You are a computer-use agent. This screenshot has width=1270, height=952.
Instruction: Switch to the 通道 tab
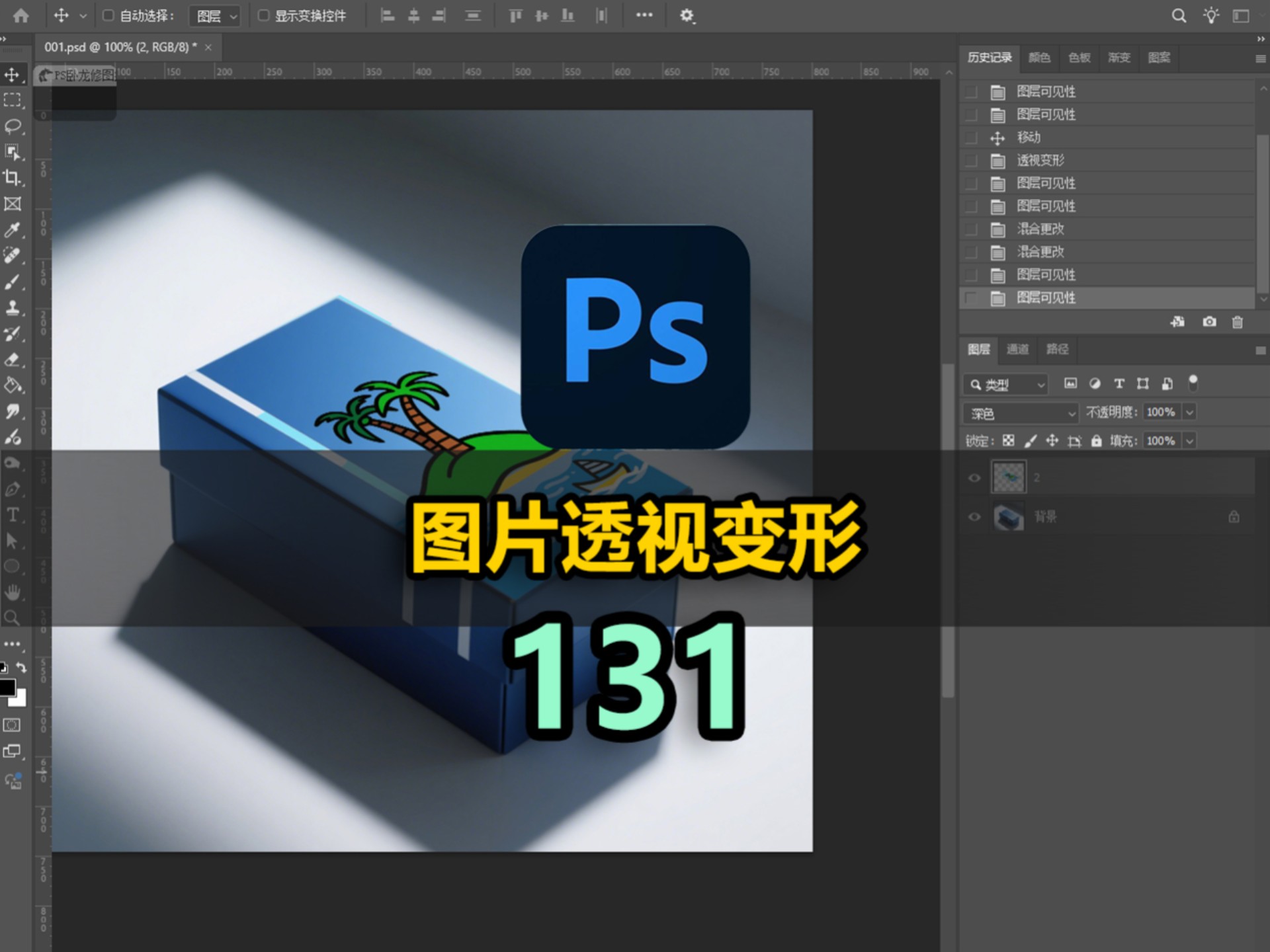(x=1017, y=349)
